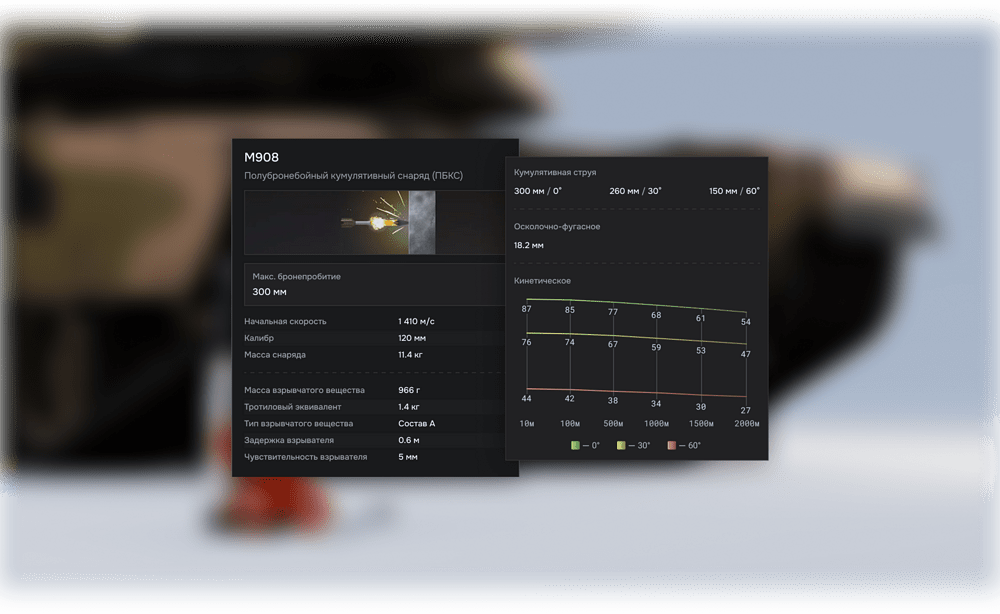Viewport: 1000px width, 614px height.
Task: Select the Начальная скорость row
Action: 375,321
